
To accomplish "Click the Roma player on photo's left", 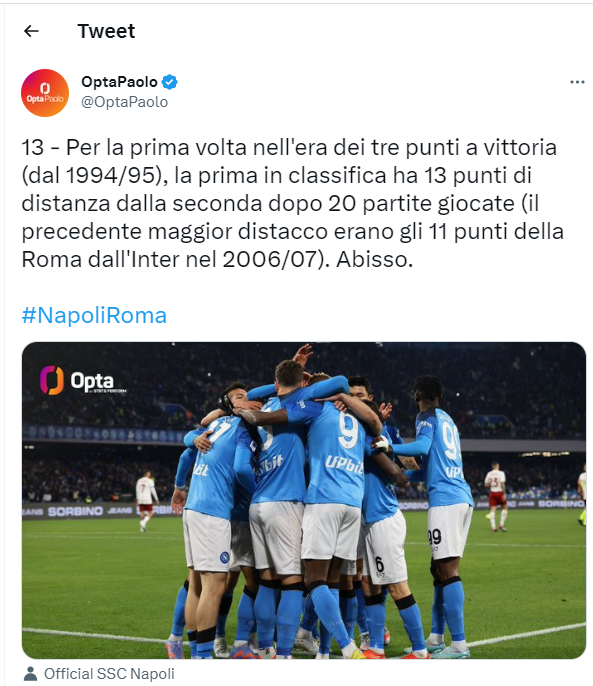I will pos(146,501).
